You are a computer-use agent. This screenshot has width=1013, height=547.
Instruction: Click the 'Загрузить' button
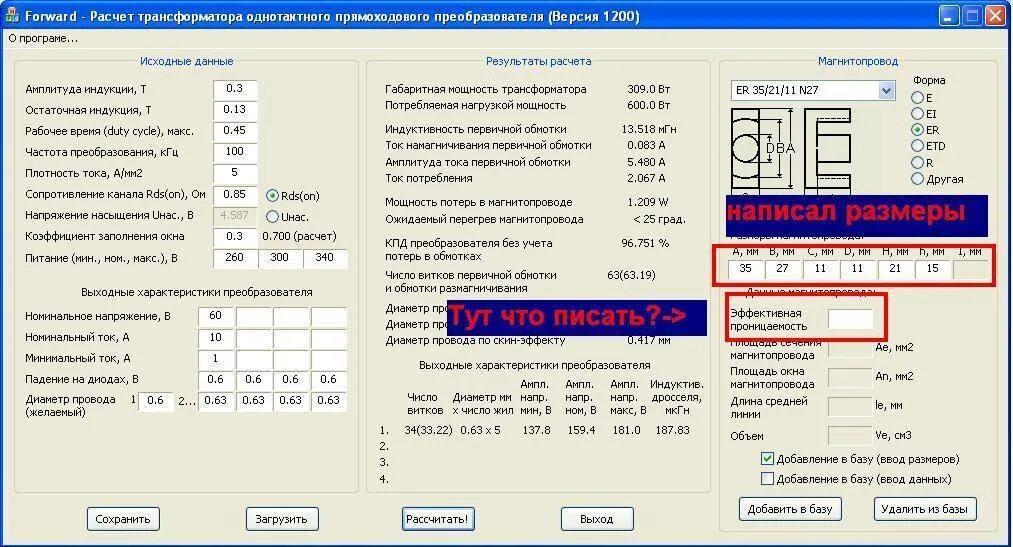click(282, 519)
